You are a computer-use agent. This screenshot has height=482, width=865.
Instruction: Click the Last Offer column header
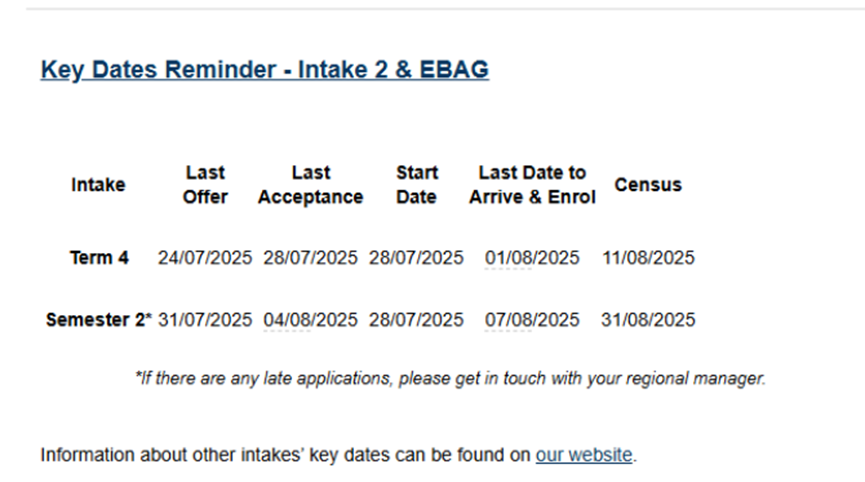[205, 185]
